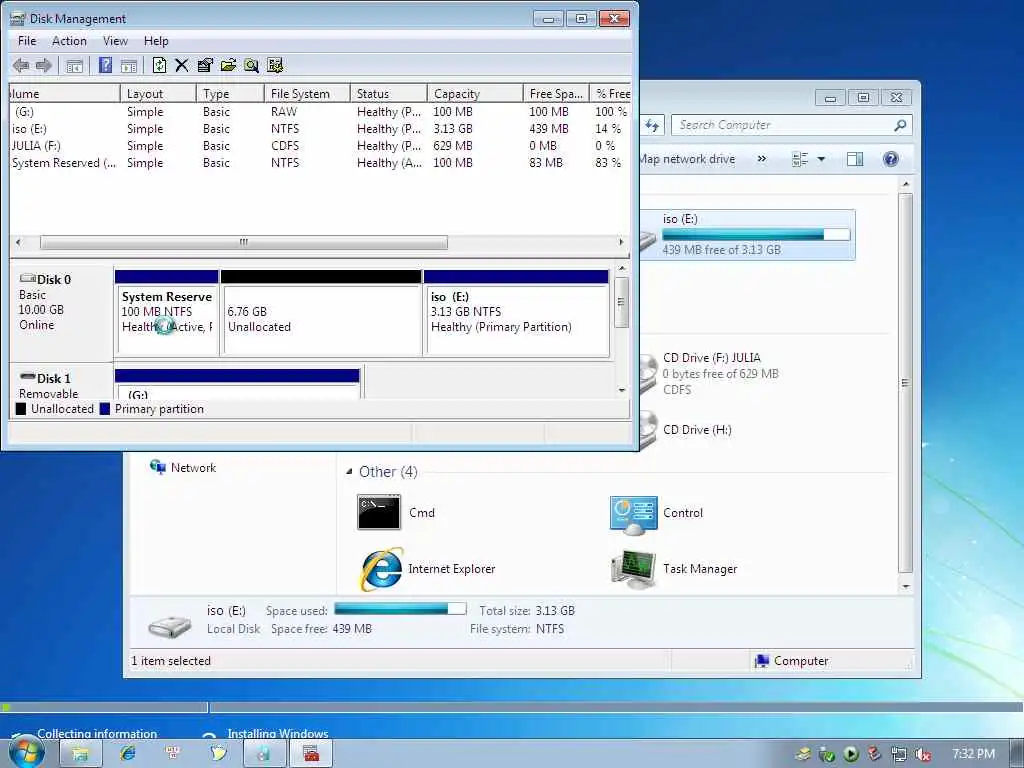Open the View menu

coord(115,41)
